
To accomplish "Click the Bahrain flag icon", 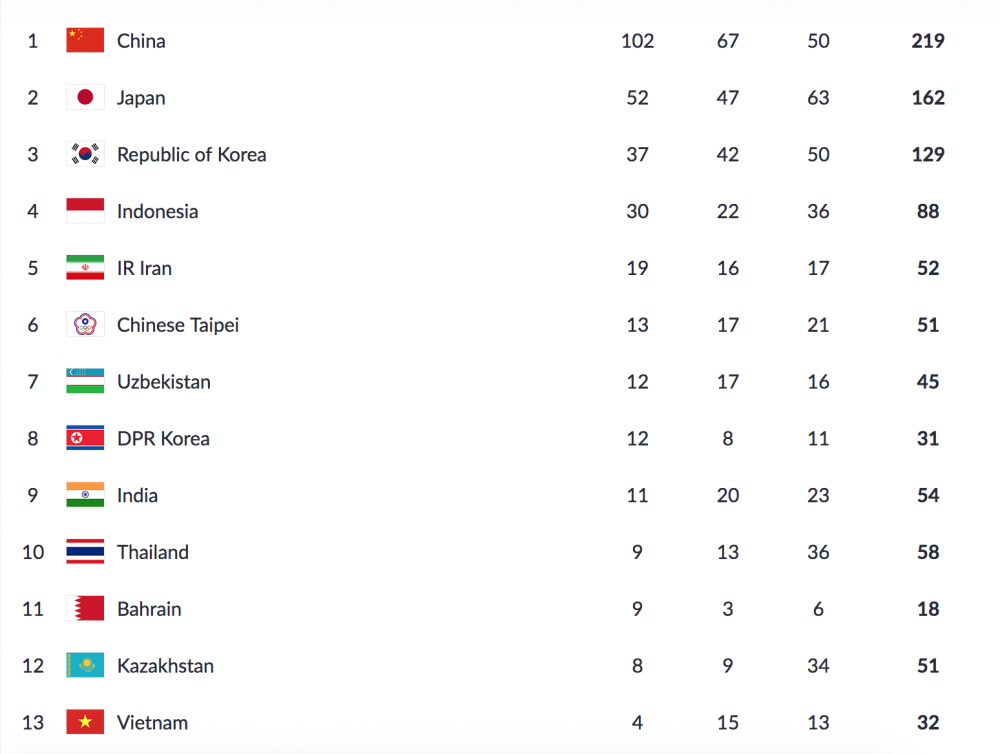I will (x=85, y=609).
